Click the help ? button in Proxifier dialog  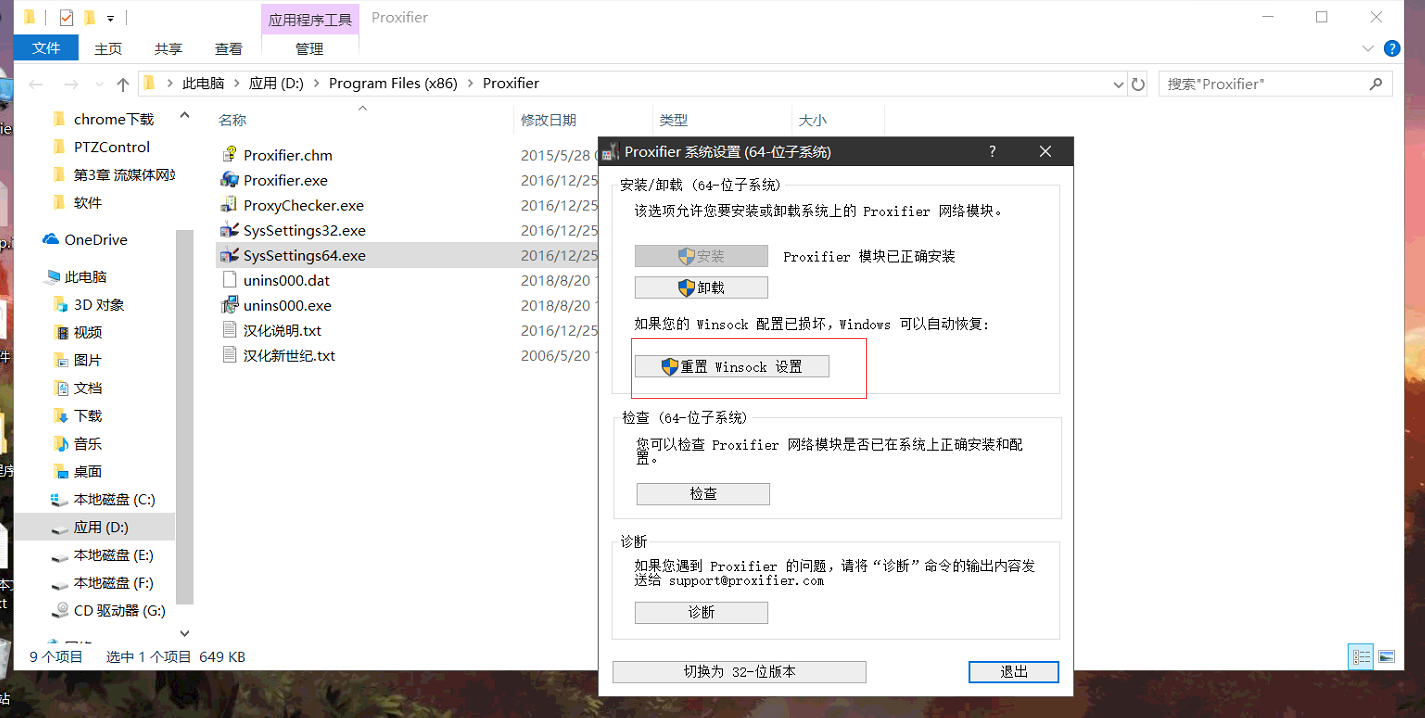[992, 152]
